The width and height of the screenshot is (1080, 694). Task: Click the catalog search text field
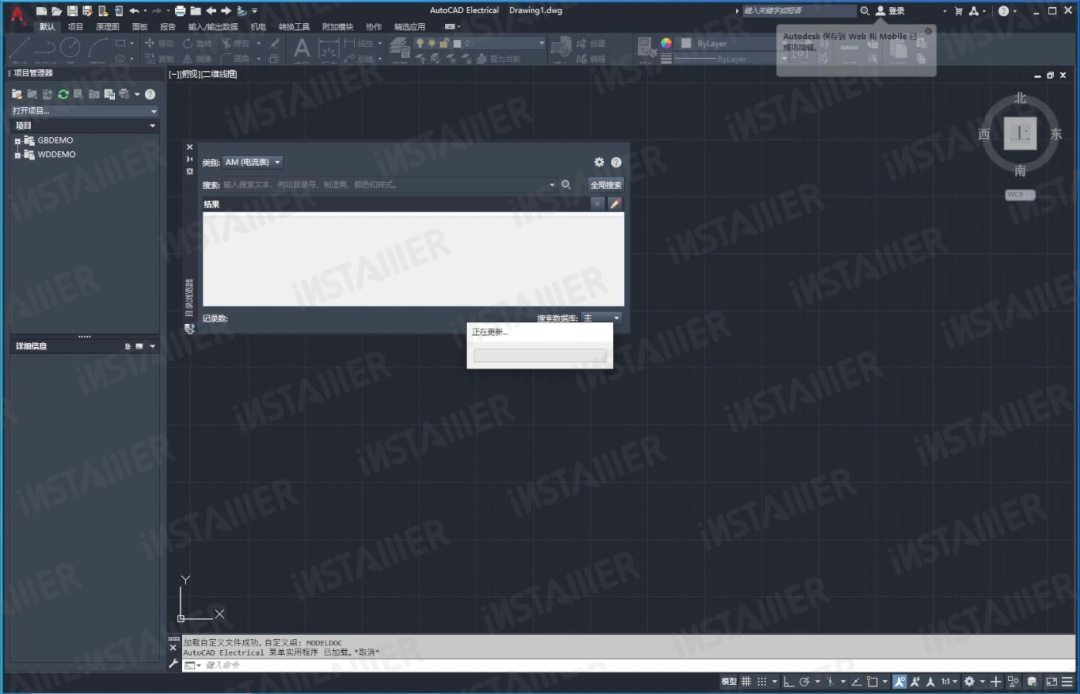[386, 185]
